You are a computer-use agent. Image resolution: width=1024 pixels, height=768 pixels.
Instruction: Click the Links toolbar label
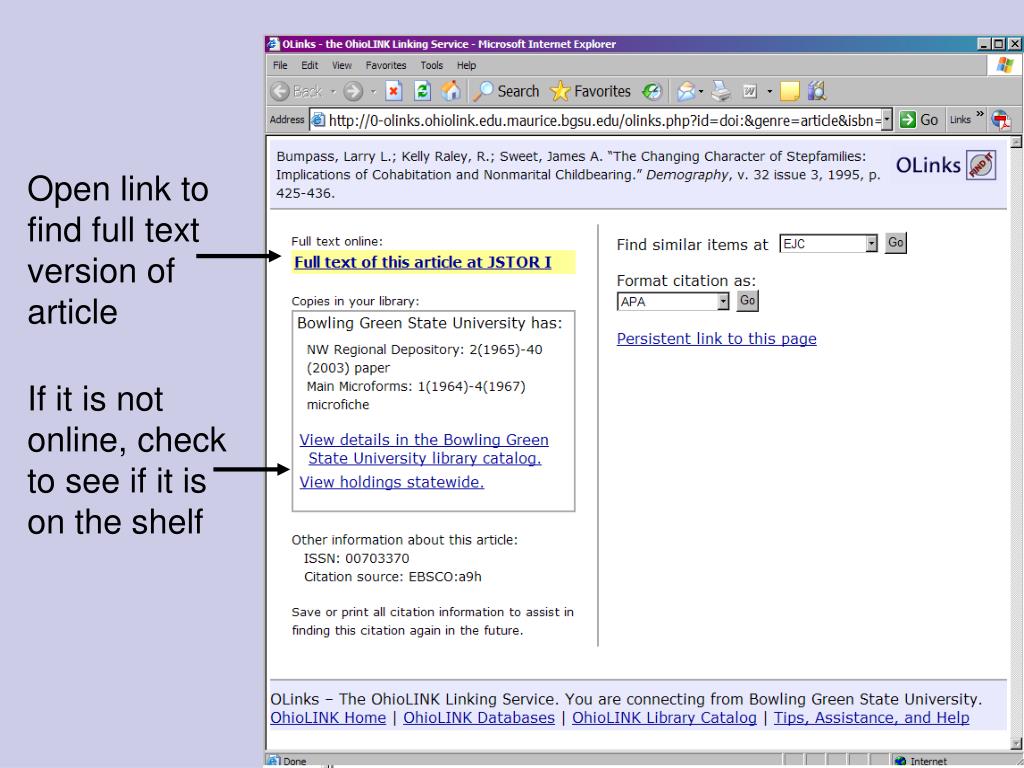960,120
